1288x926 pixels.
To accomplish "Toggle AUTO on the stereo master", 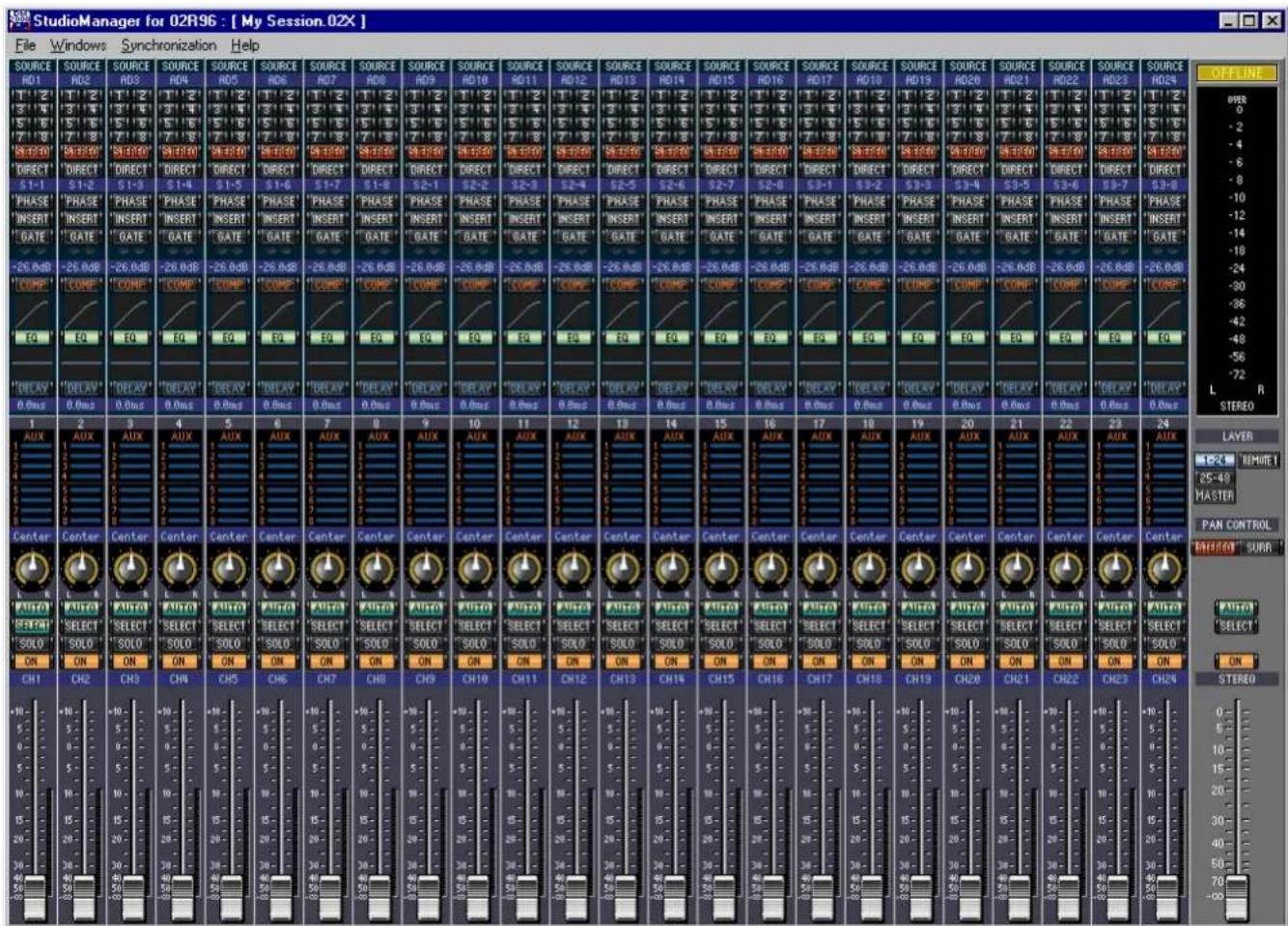I will coord(1236,608).
